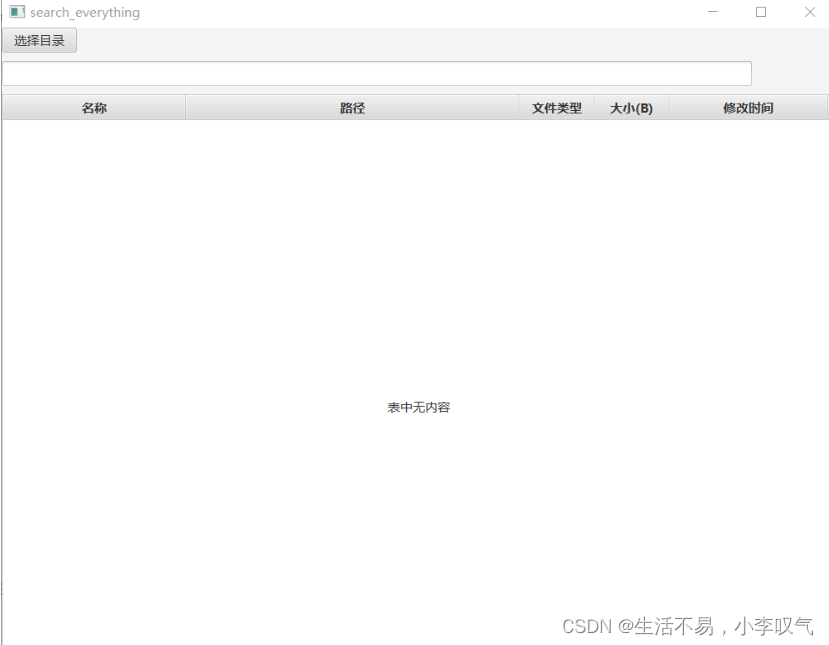Sort by the 大小(B) column header
This screenshot has width=829, height=645.
[631, 108]
